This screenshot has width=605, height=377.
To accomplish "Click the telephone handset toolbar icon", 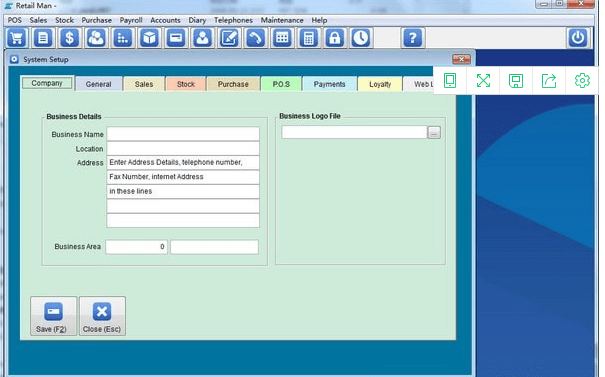I will pyautogui.click(x=255, y=38).
